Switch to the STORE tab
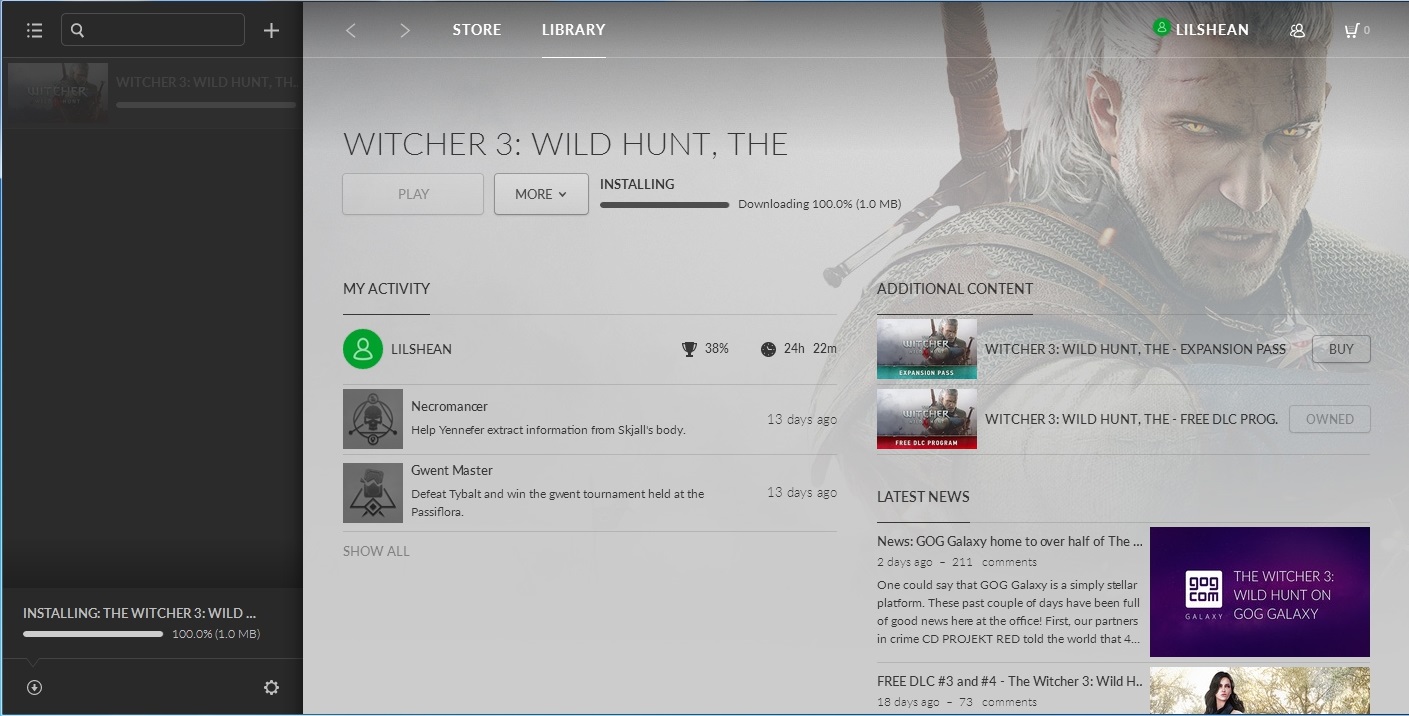Viewport: 1409px width, 716px height. (x=477, y=30)
